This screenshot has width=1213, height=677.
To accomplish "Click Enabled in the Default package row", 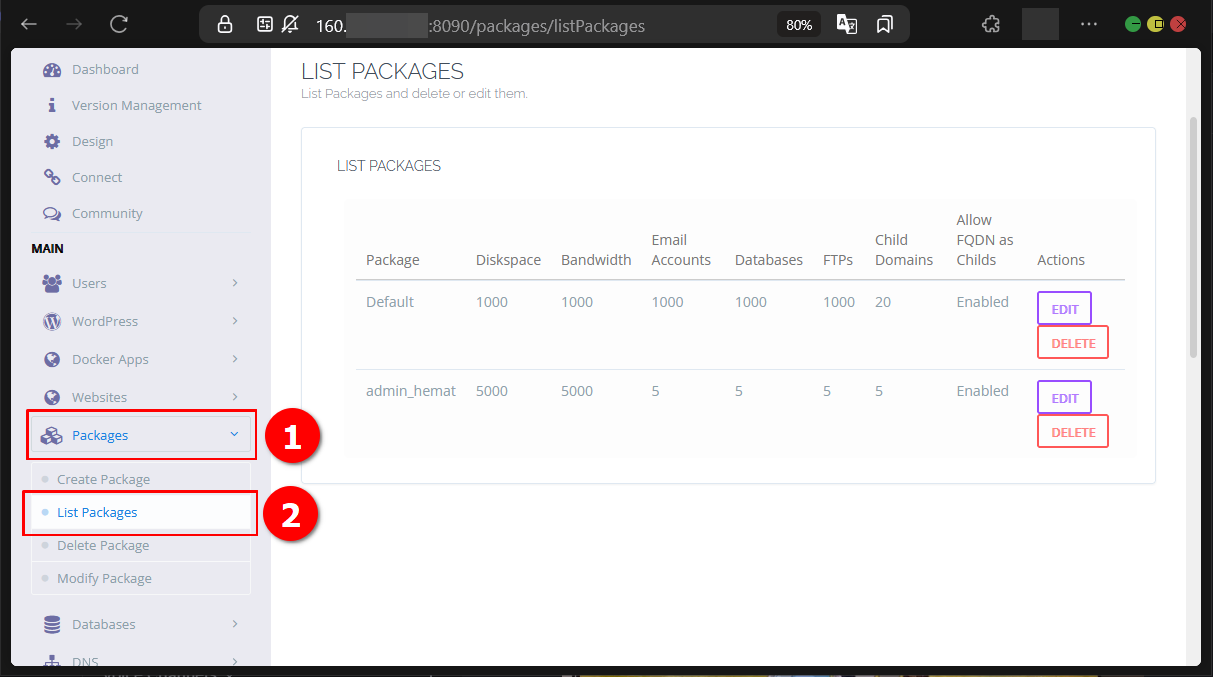I will coord(982,302).
